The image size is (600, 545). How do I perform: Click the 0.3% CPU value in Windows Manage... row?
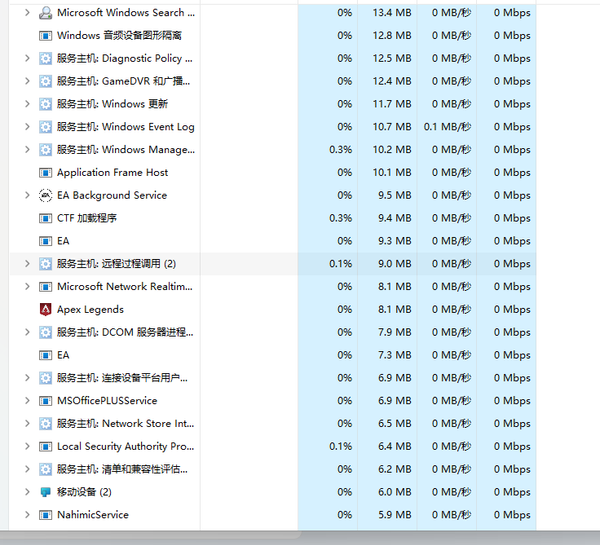pos(341,150)
